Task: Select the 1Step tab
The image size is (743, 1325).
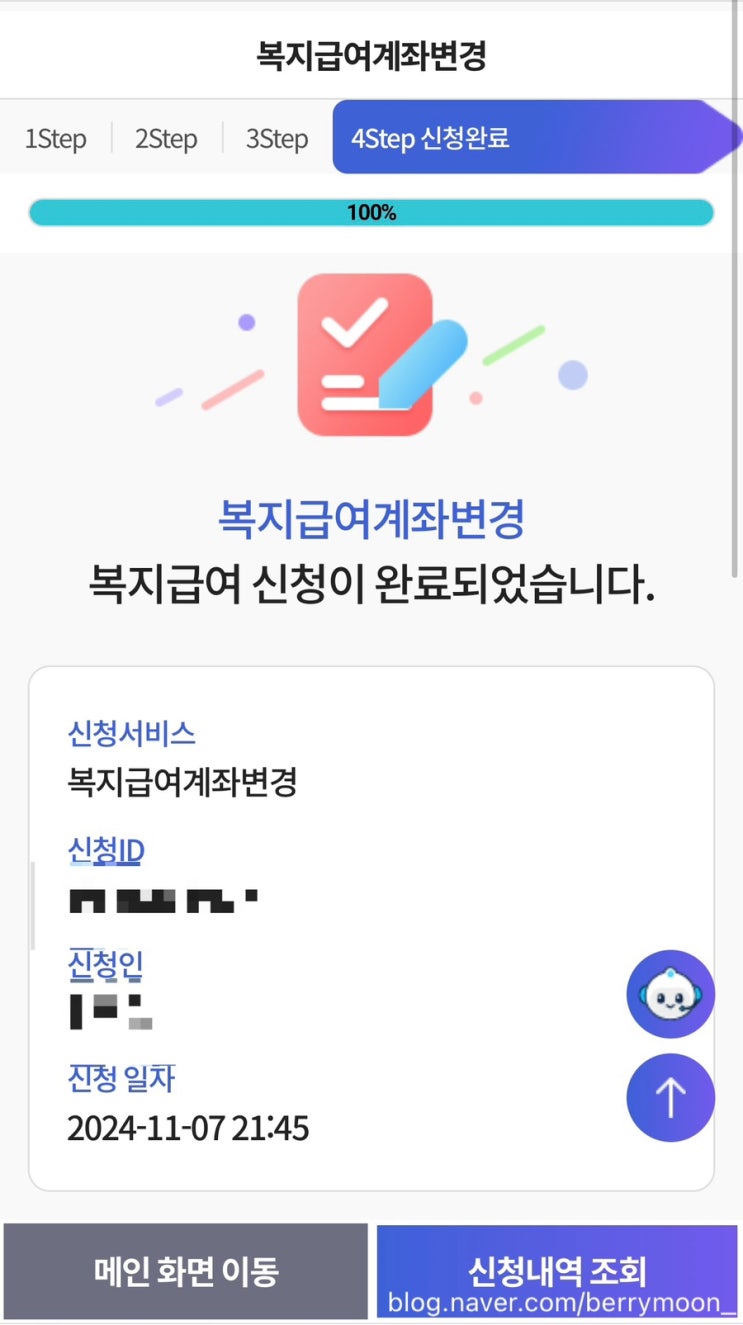Action: [56, 138]
